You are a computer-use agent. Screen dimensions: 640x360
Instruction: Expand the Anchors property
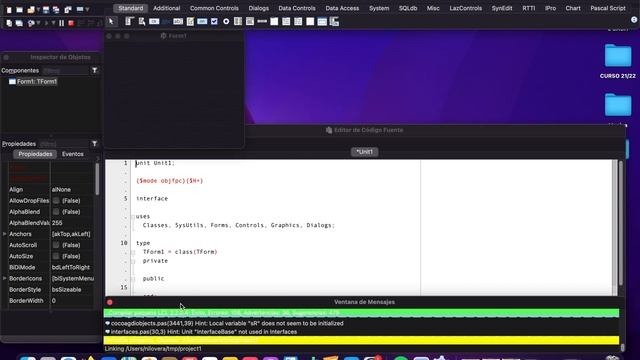[4, 234]
